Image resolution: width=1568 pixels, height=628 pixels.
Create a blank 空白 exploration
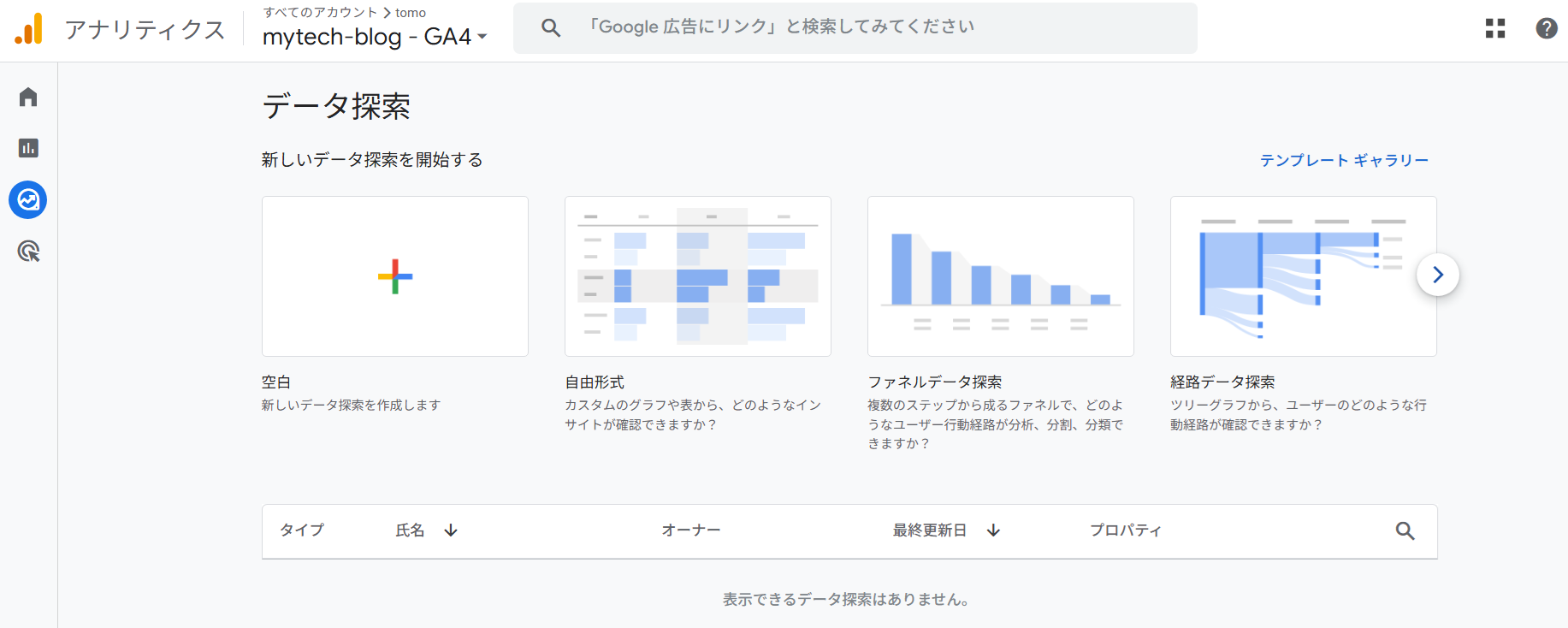point(394,276)
